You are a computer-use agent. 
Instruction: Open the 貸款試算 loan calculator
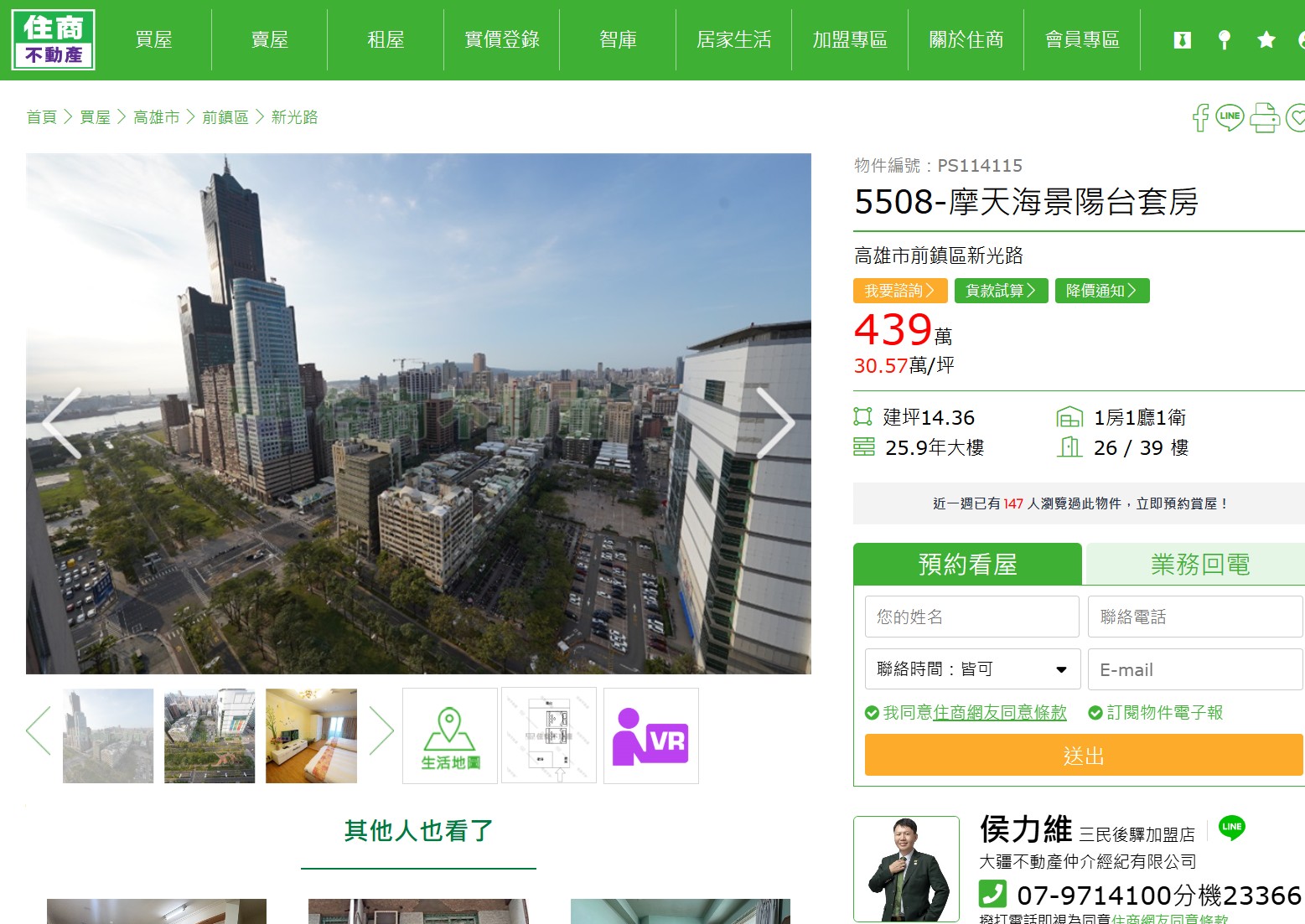(x=1002, y=291)
